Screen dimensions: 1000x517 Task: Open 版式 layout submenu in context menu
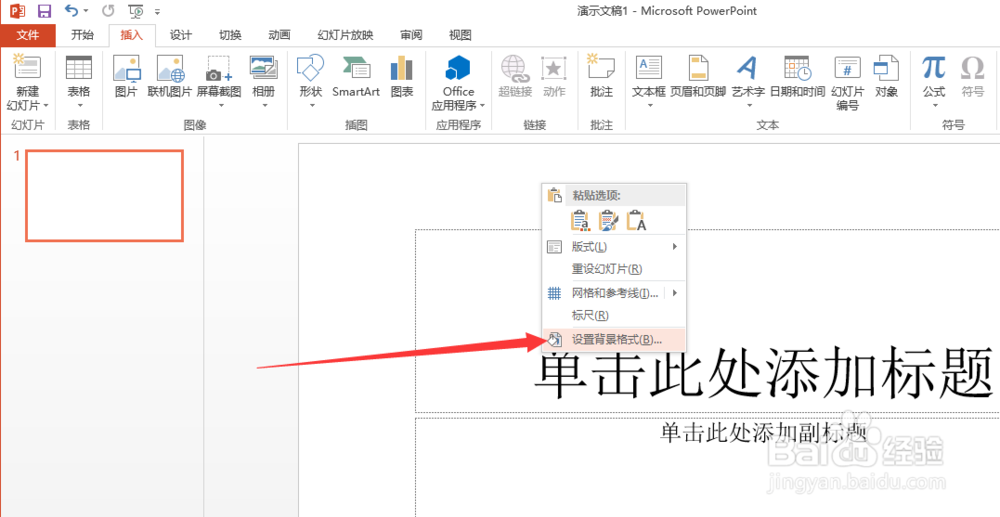tap(614, 247)
